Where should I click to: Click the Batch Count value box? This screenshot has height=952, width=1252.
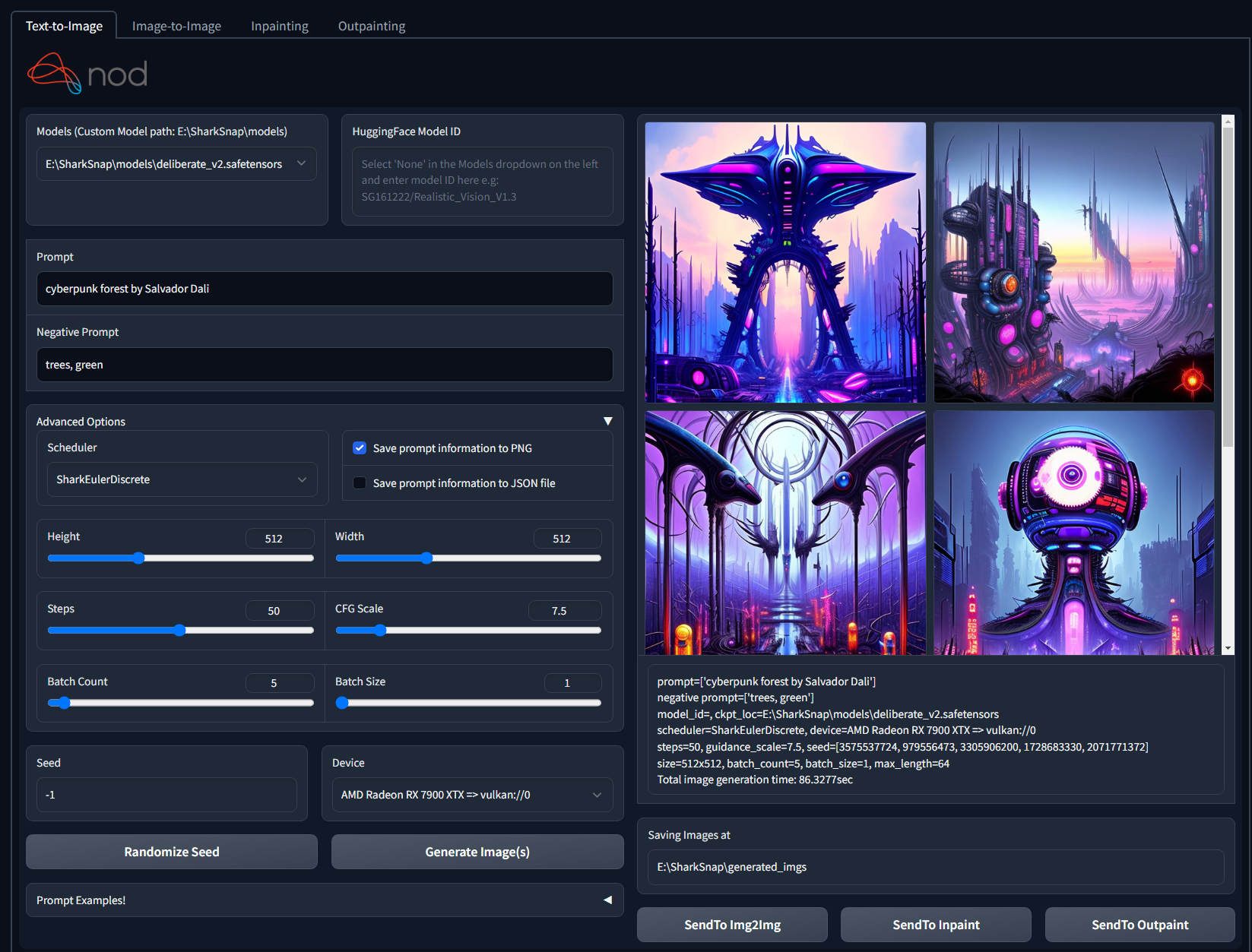click(280, 683)
